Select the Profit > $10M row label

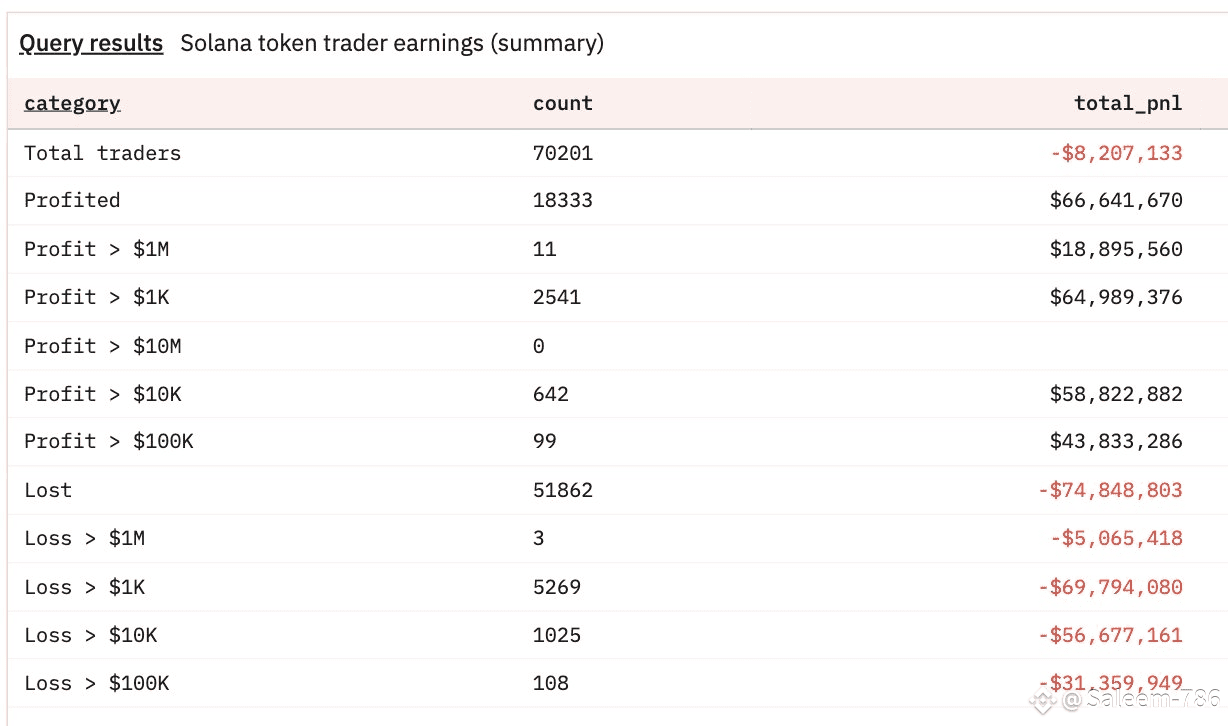tap(102, 346)
